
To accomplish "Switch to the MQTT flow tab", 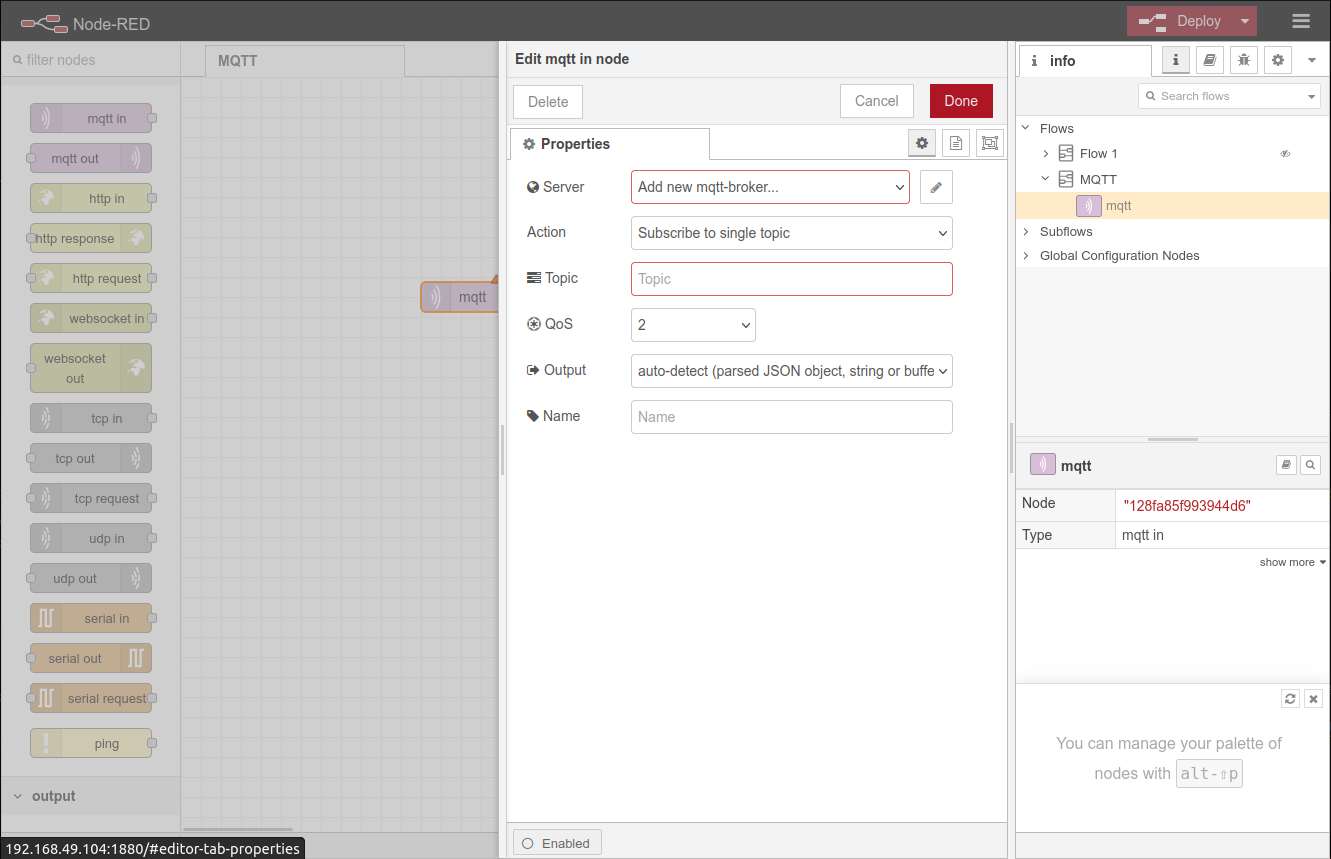I will point(237,61).
